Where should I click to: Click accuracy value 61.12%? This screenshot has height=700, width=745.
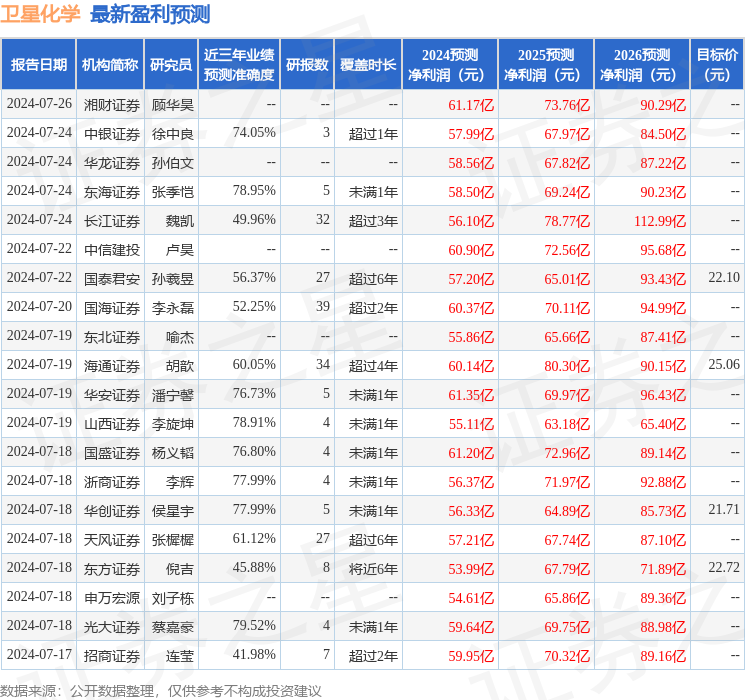[x=254, y=538]
